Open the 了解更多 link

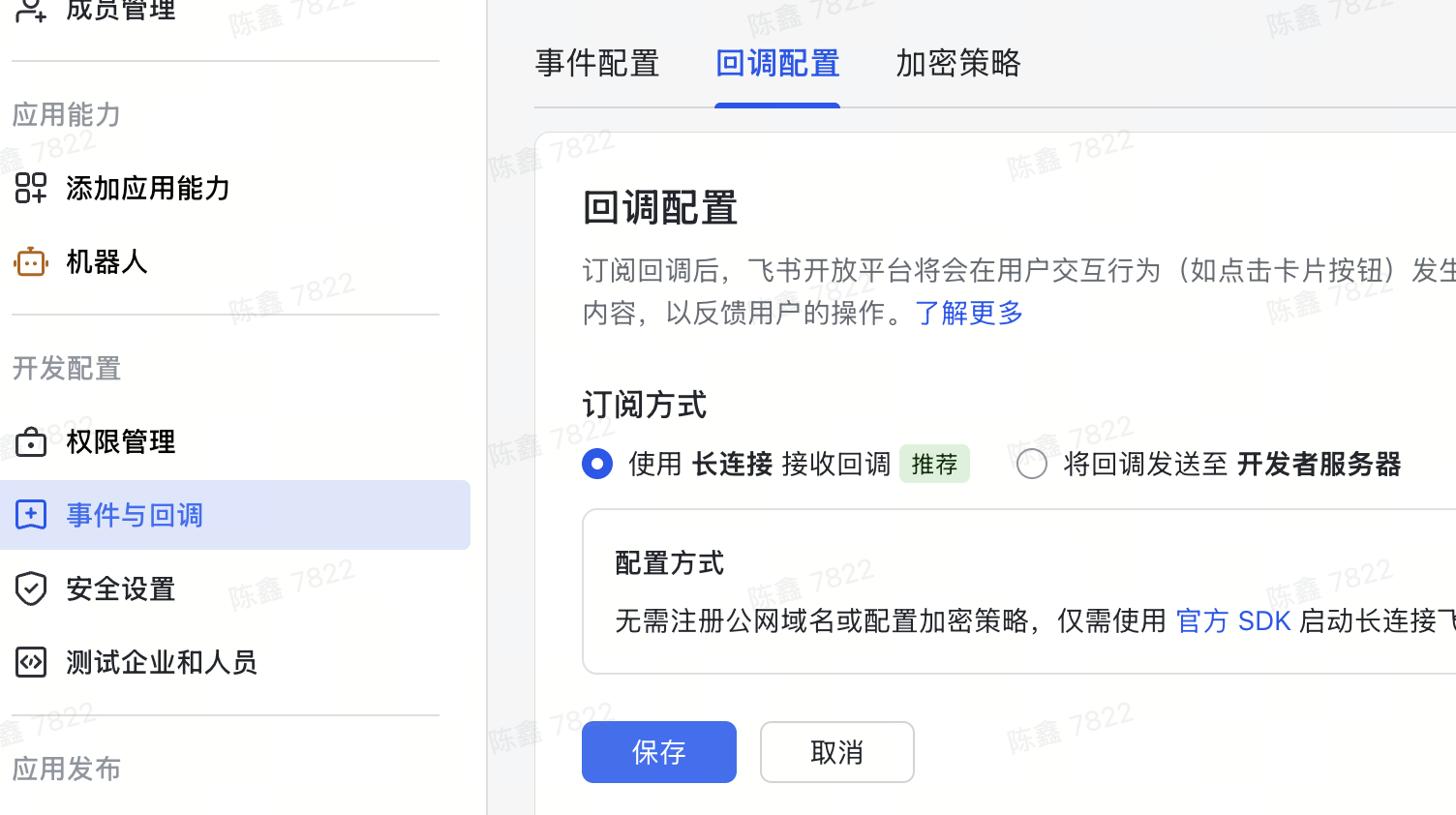pyautogui.click(x=968, y=313)
